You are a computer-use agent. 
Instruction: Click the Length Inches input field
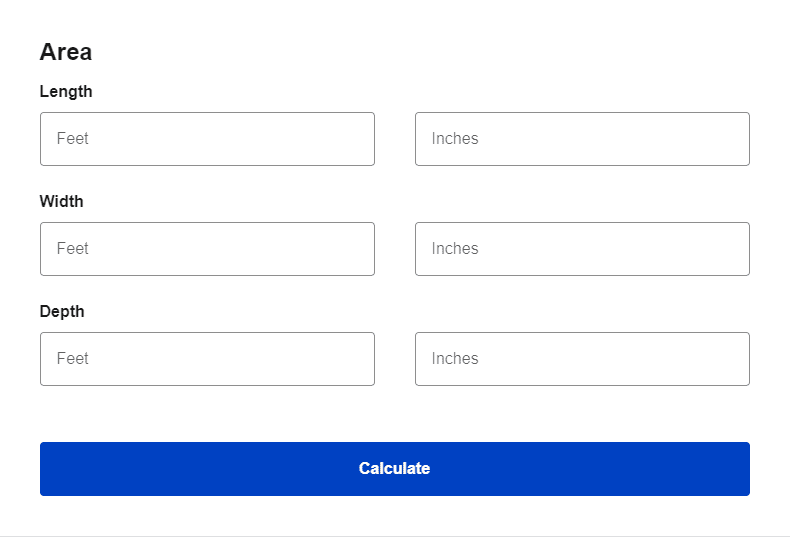582,139
